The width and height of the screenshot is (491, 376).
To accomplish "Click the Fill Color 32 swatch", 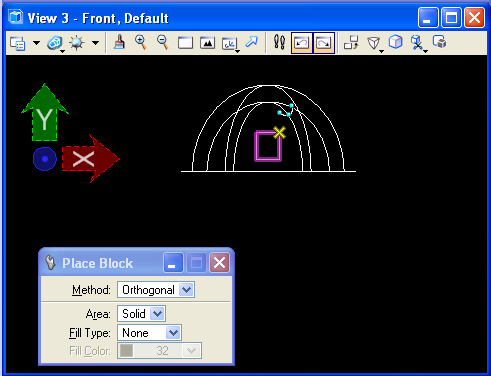I will (127, 351).
